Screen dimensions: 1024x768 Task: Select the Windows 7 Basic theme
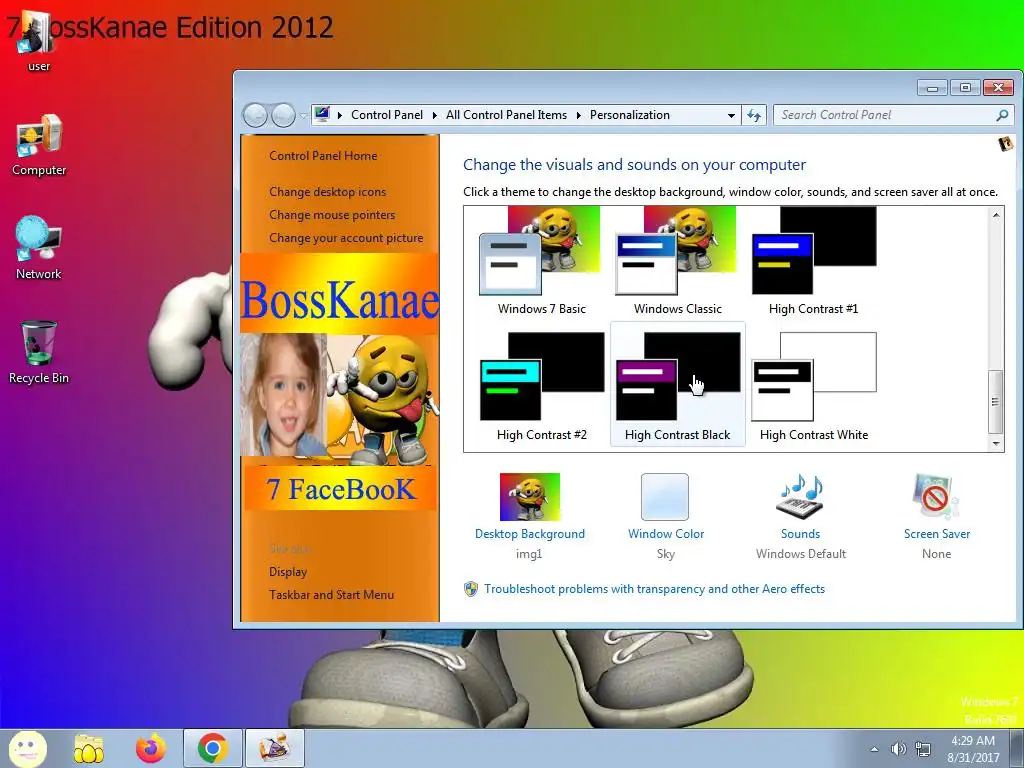tap(541, 262)
